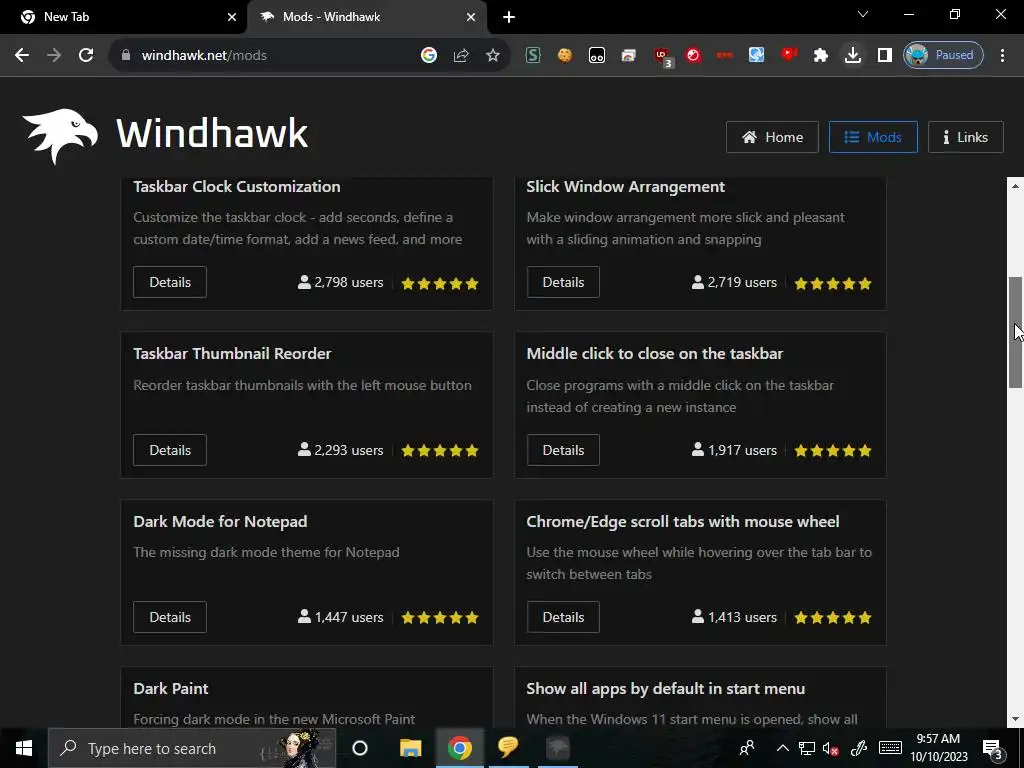Click the Chrome taskbar icon
This screenshot has height=768, width=1024.
[460, 748]
